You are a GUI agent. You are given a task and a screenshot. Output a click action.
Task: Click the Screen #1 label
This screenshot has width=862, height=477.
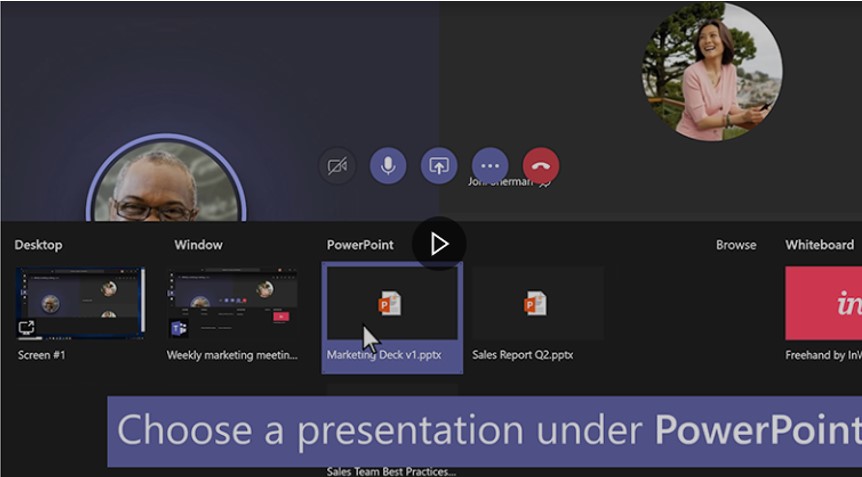42,355
